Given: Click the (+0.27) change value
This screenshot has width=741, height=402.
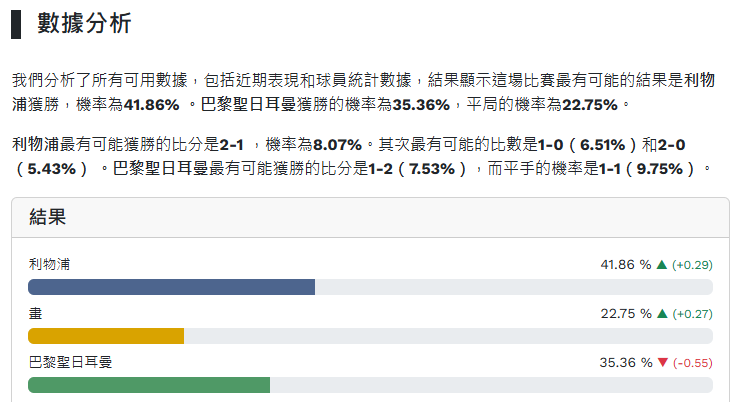Looking at the screenshot, I should pos(692,313).
